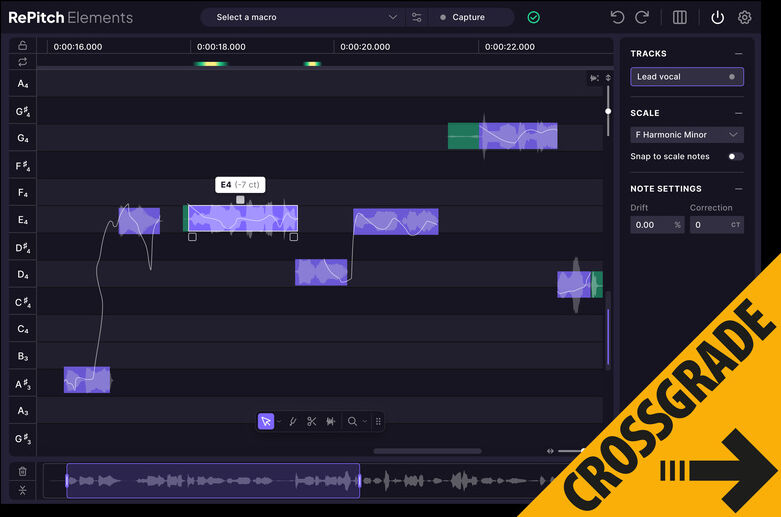
Task: Click the bottom-left handle of selected note
Action: 192,237
